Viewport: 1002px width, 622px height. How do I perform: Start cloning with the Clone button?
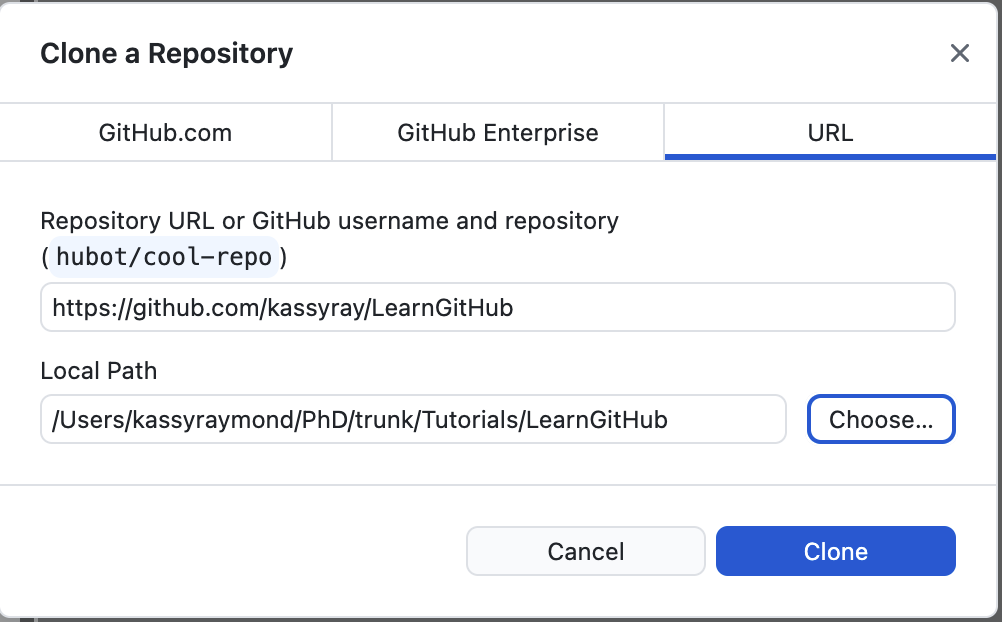click(x=835, y=552)
